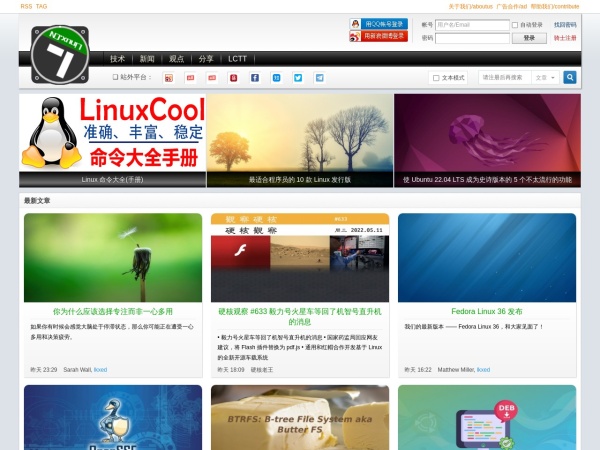600x450 pixels.
Task: Toggle the 文本模式 checkbox
Action: click(435, 77)
